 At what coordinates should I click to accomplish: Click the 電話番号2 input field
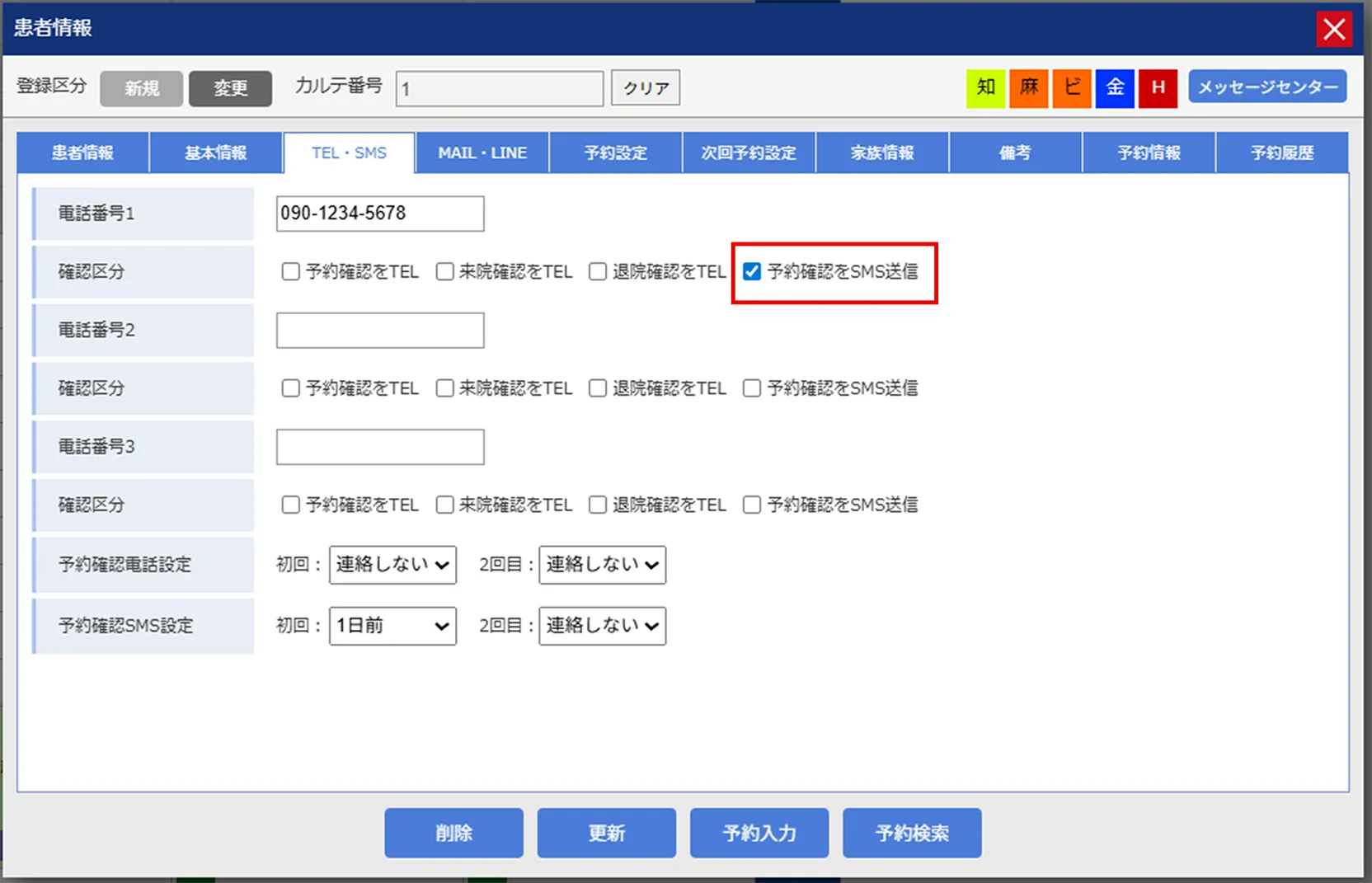pyautogui.click(x=380, y=331)
